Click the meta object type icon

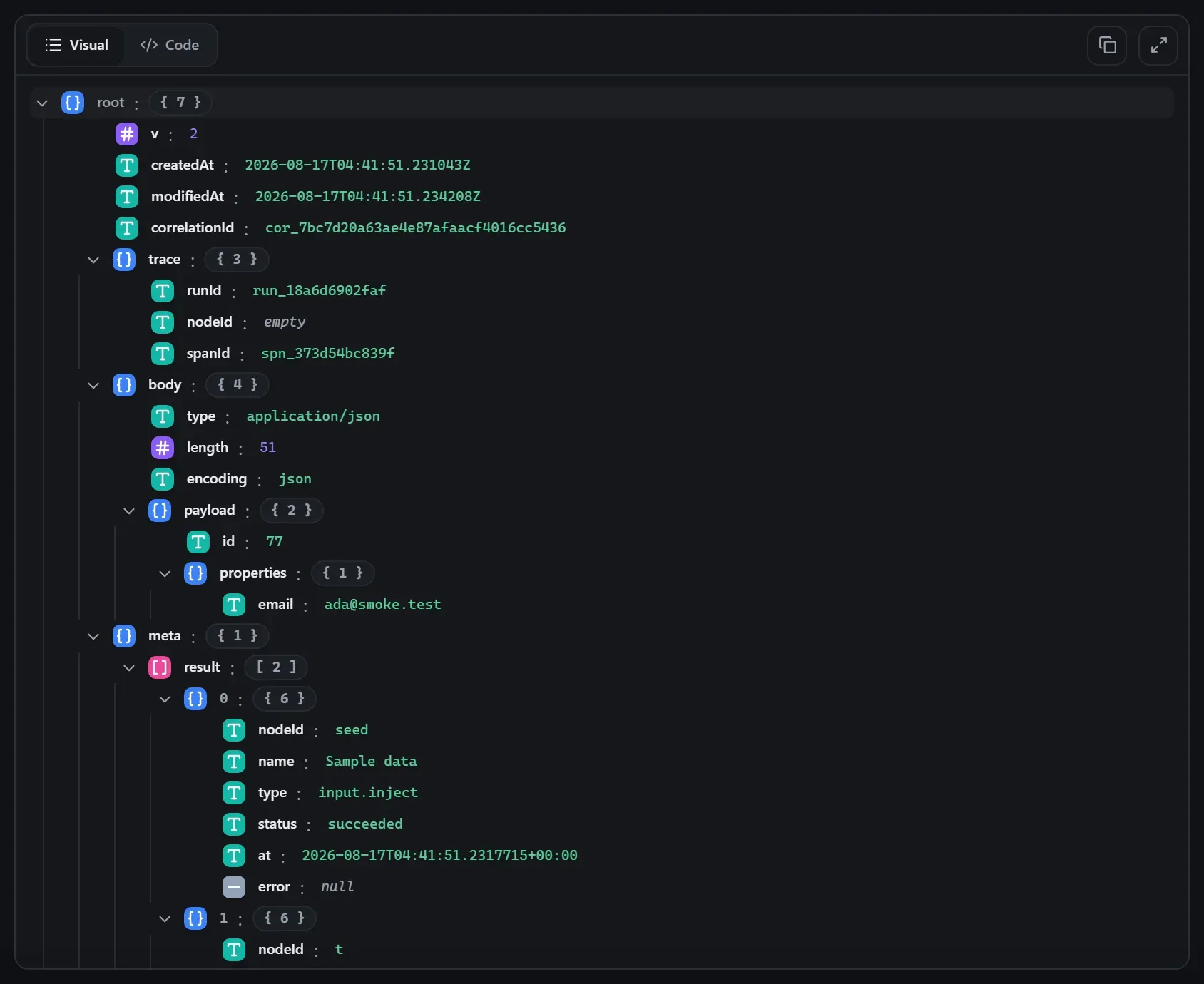(124, 636)
